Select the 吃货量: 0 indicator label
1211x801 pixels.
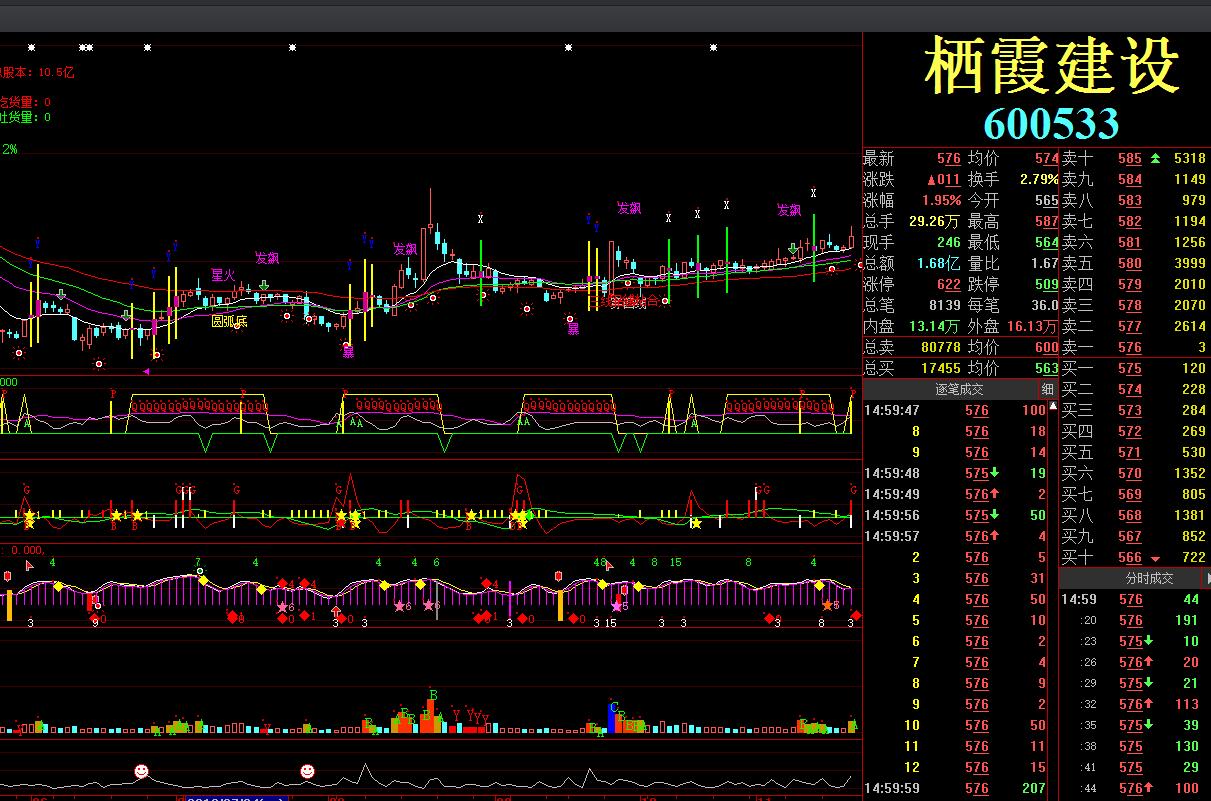[26, 102]
